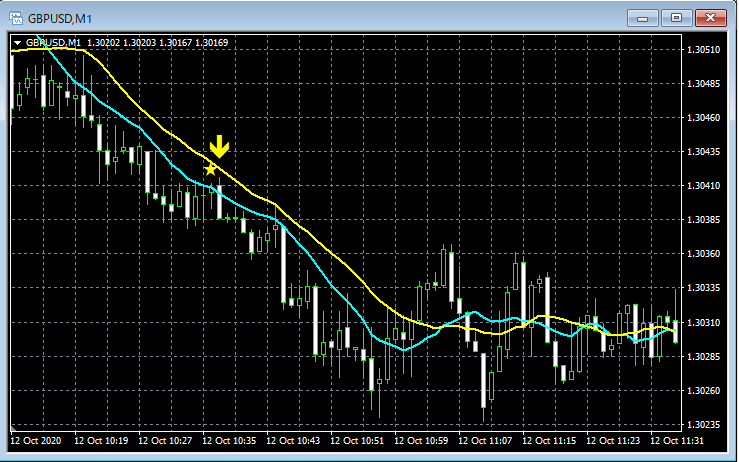Click the 12 Oct 11:31 time label

point(677,441)
